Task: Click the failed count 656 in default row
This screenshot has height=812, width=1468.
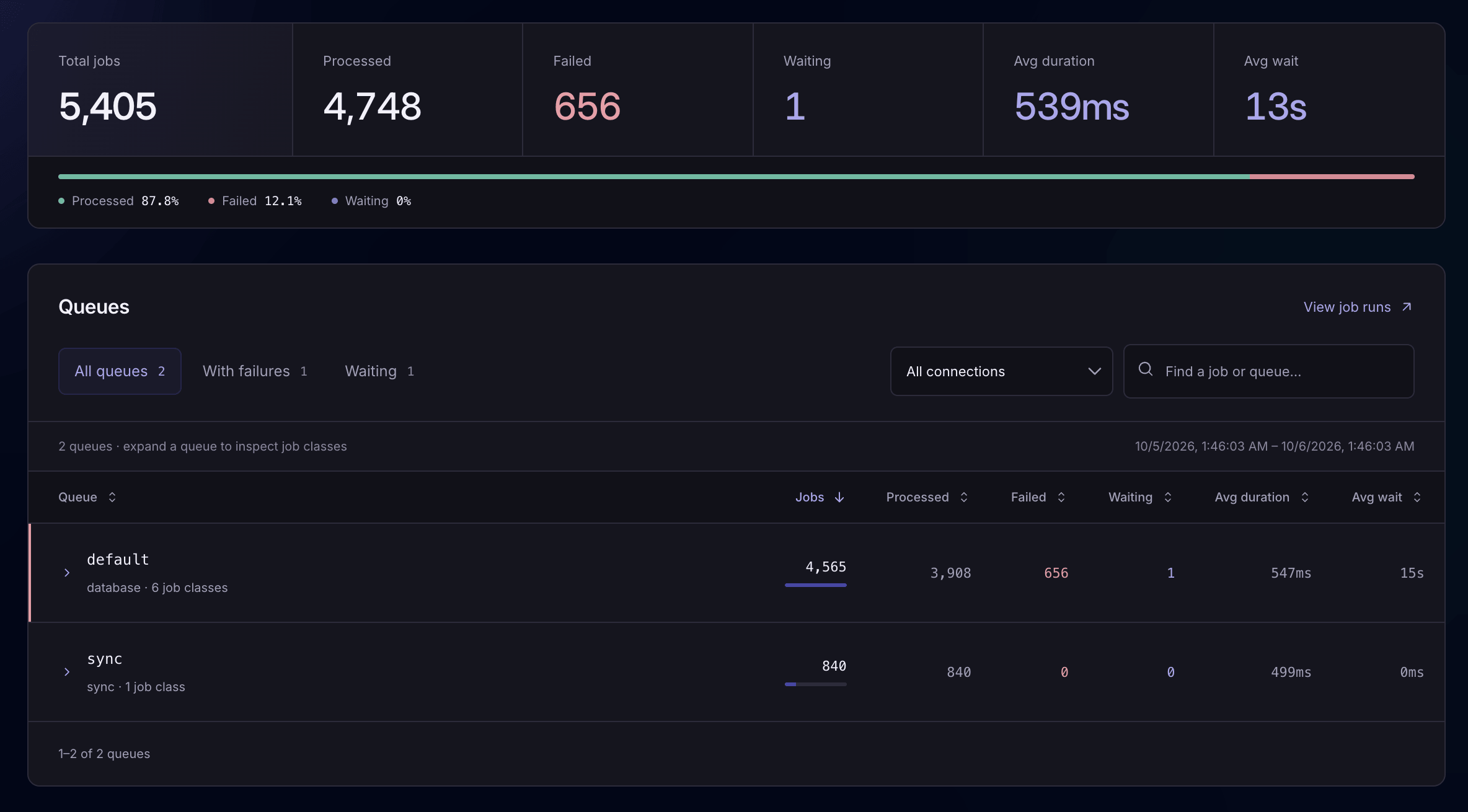Action: [x=1056, y=573]
